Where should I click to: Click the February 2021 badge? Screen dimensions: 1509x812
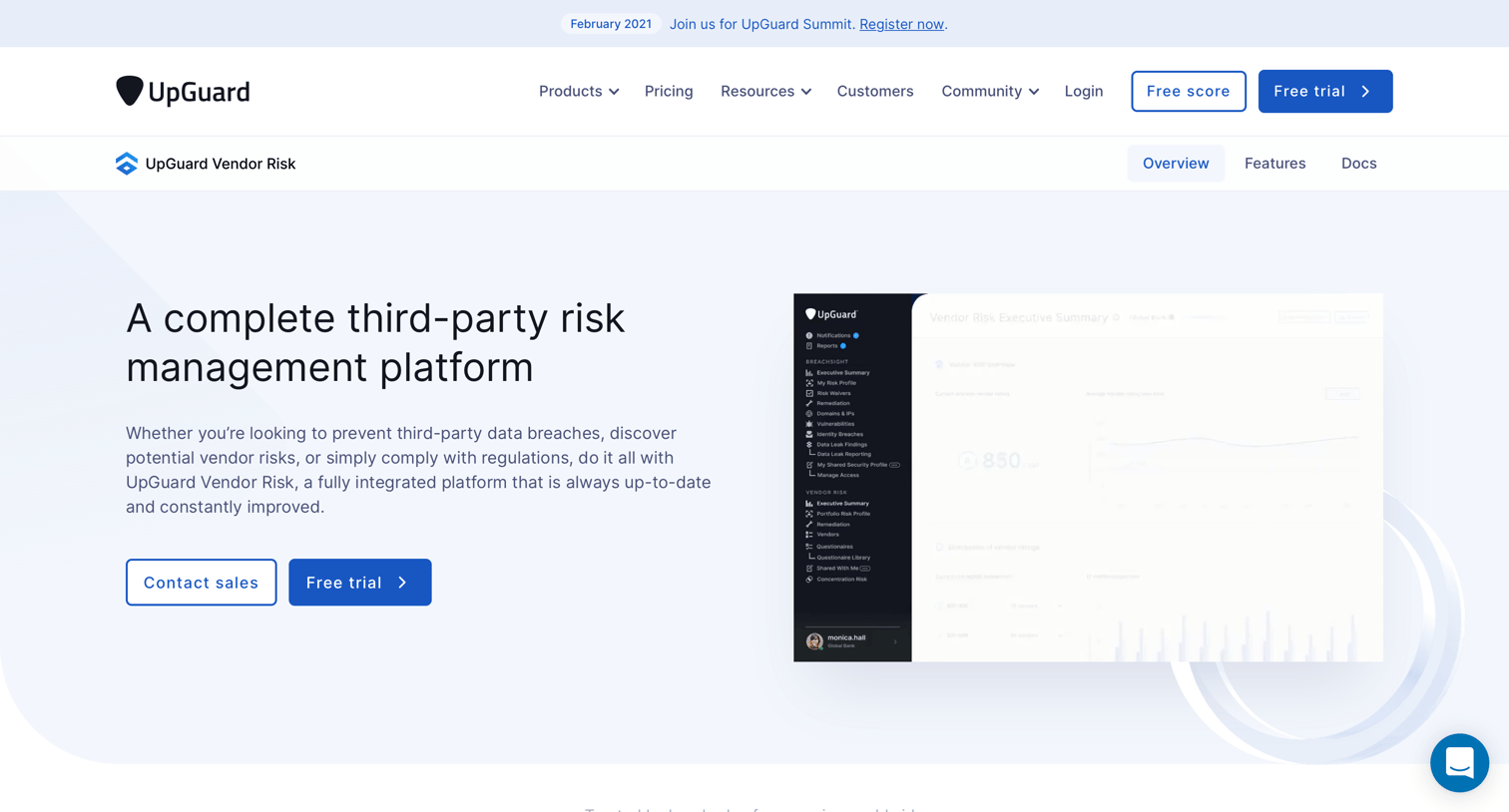tap(611, 24)
